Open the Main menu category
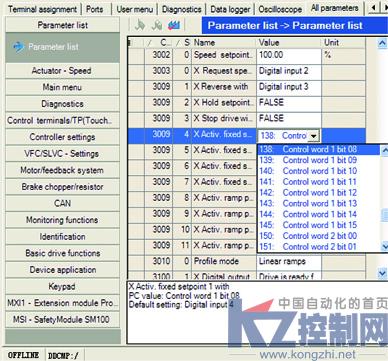Screen dimensions: 388x361 [x=62, y=87]
